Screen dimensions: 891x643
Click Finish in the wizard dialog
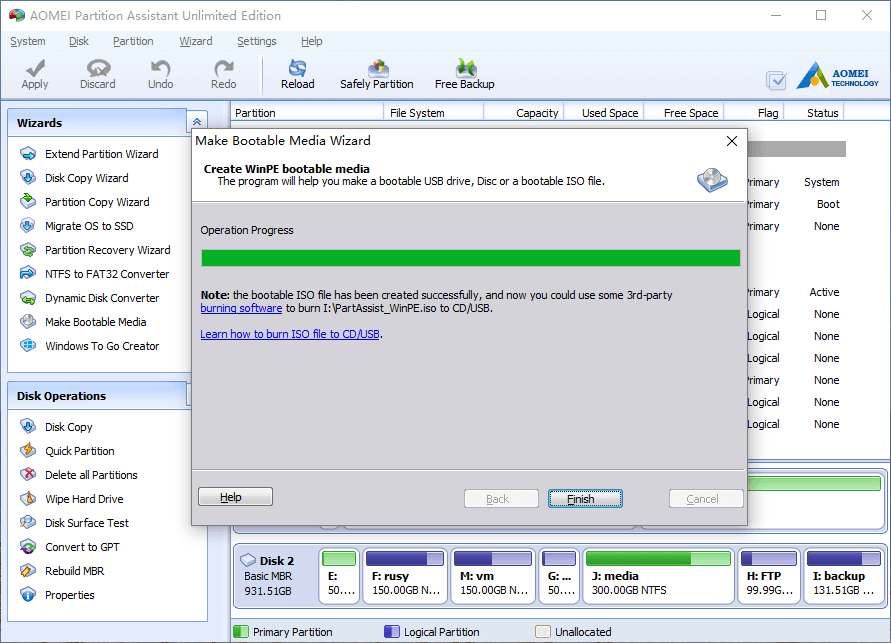pos(585,499)
